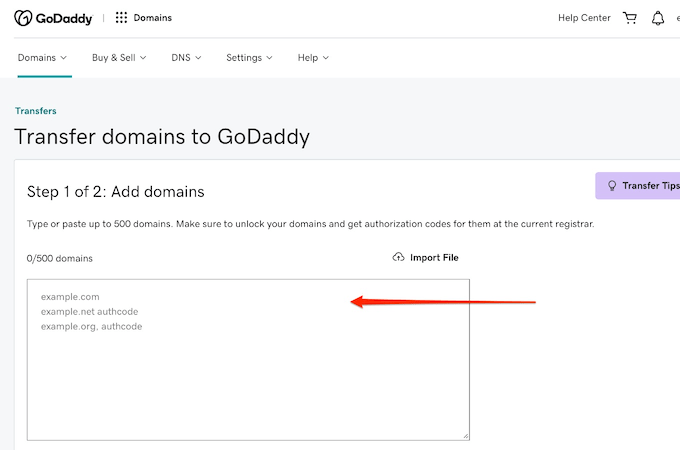Click the Domains label next to apps grid

tap(153, 18)
